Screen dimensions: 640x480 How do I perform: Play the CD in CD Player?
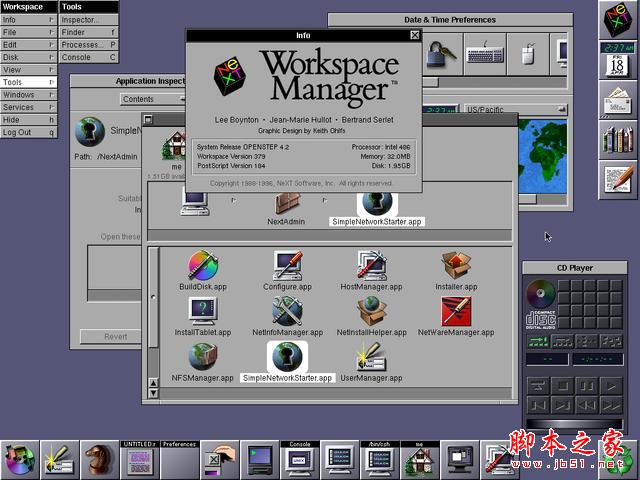[611, 385]
